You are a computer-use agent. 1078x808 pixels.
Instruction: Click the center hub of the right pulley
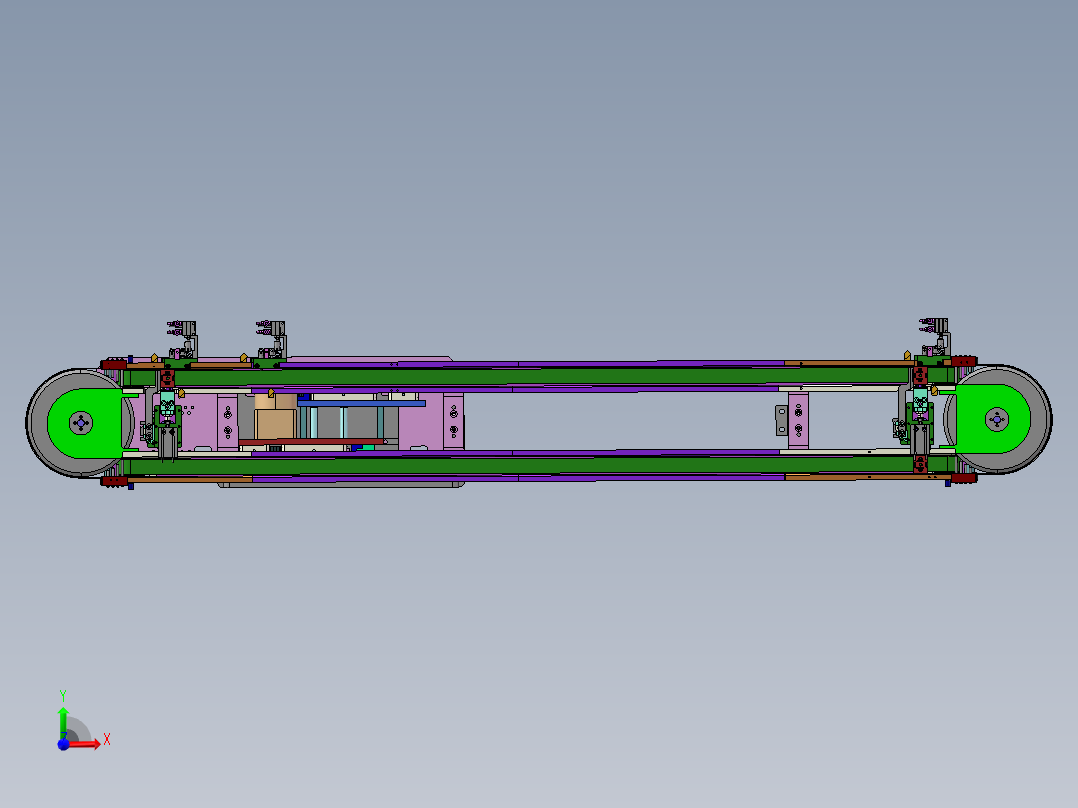click(996, 418)
